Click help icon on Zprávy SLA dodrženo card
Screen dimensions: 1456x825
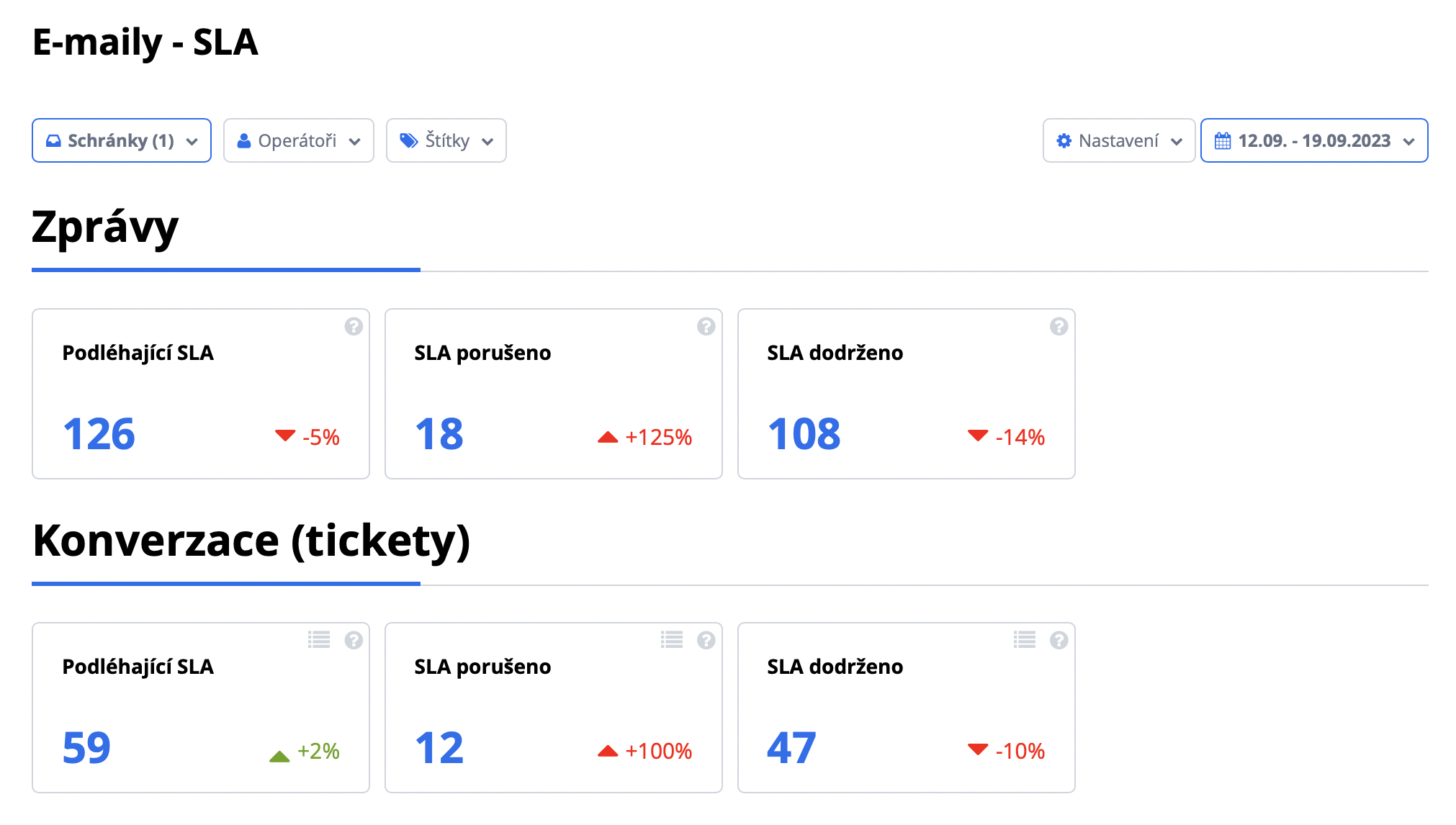(1059, 327)
